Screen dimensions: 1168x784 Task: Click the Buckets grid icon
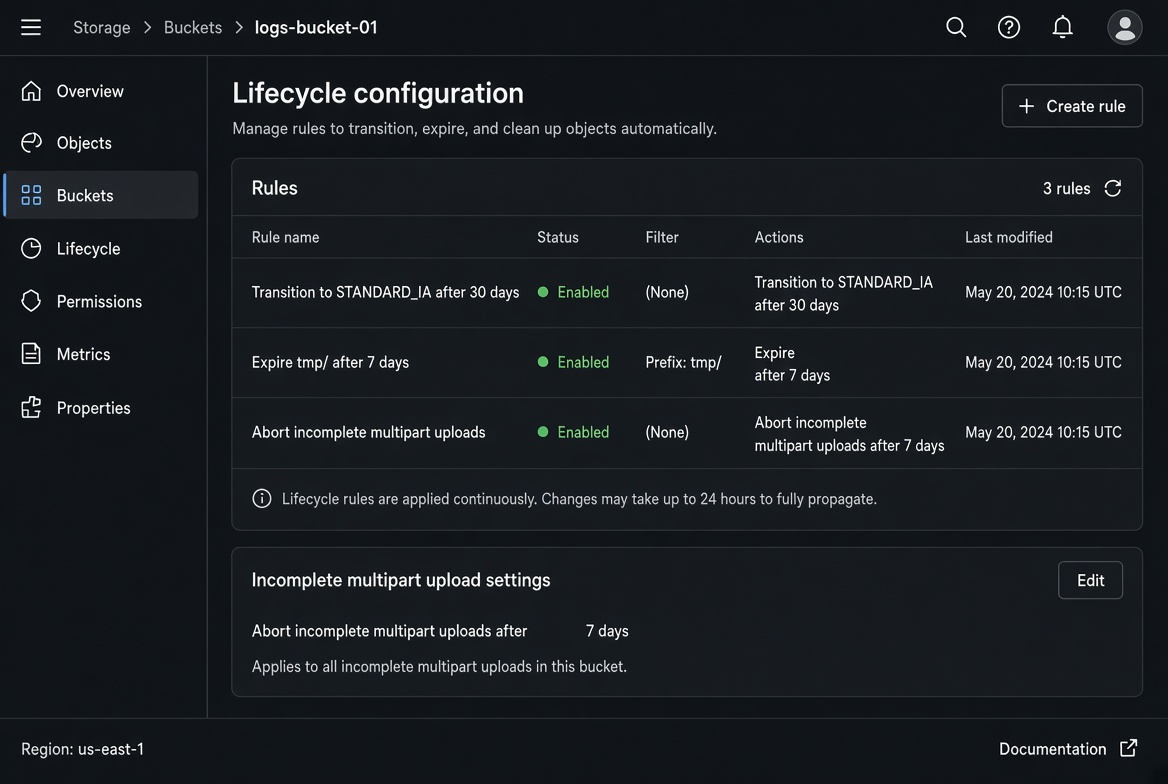point(31,195)
